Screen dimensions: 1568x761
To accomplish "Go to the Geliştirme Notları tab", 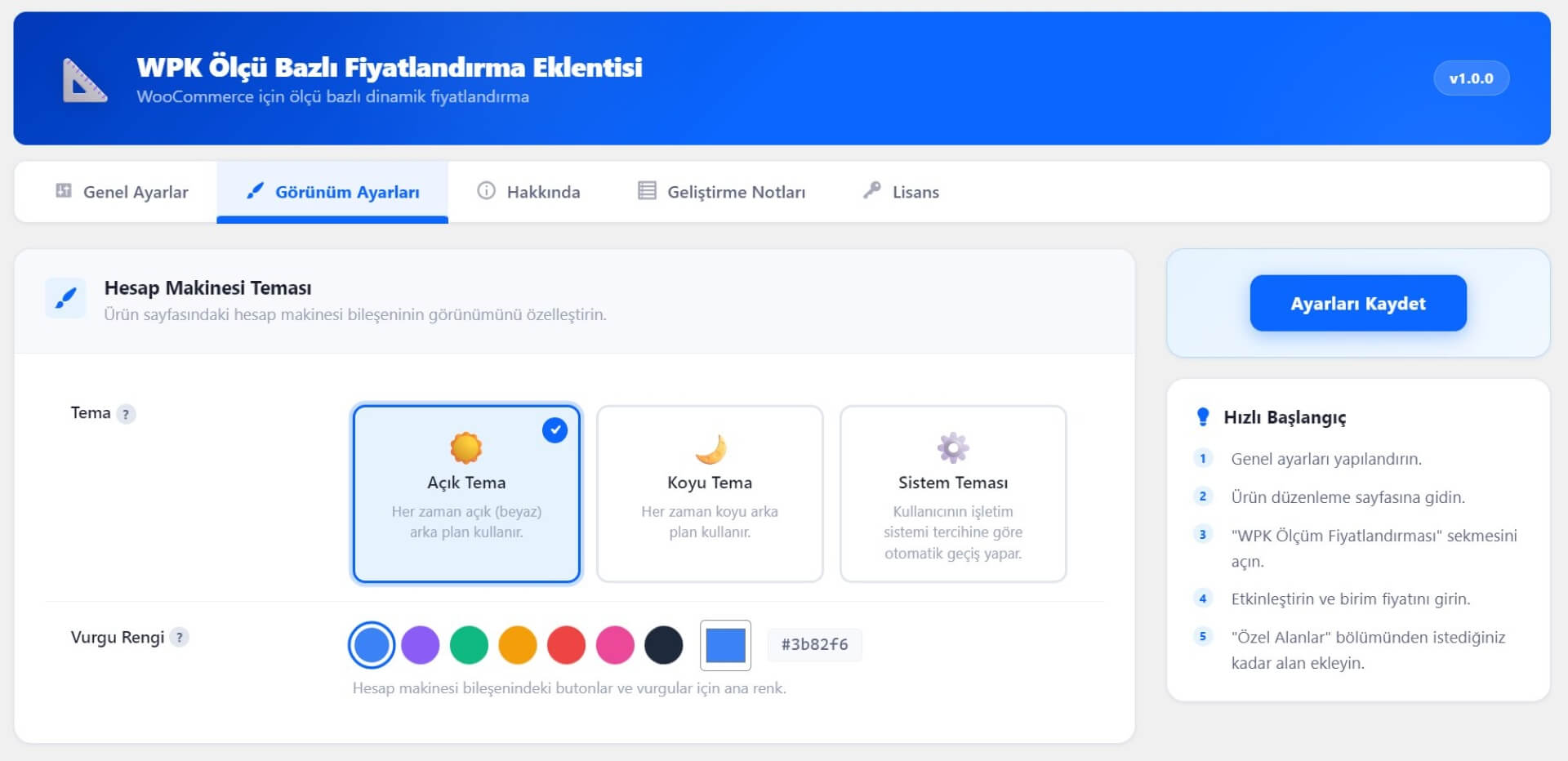I will click(x=721, y=192).
